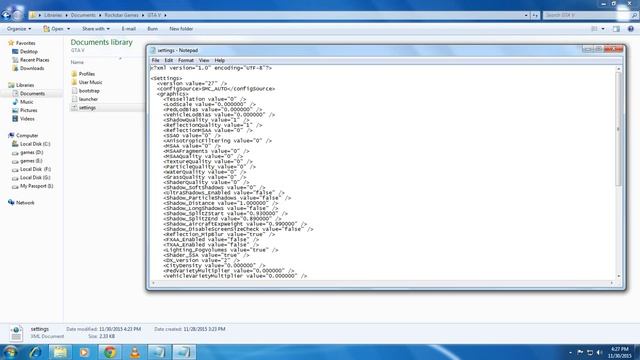Image resolution: width=640 pixels, height=360 pixels.
Task: Open Windows Media Player from taskbar
Action: (84, 352)
